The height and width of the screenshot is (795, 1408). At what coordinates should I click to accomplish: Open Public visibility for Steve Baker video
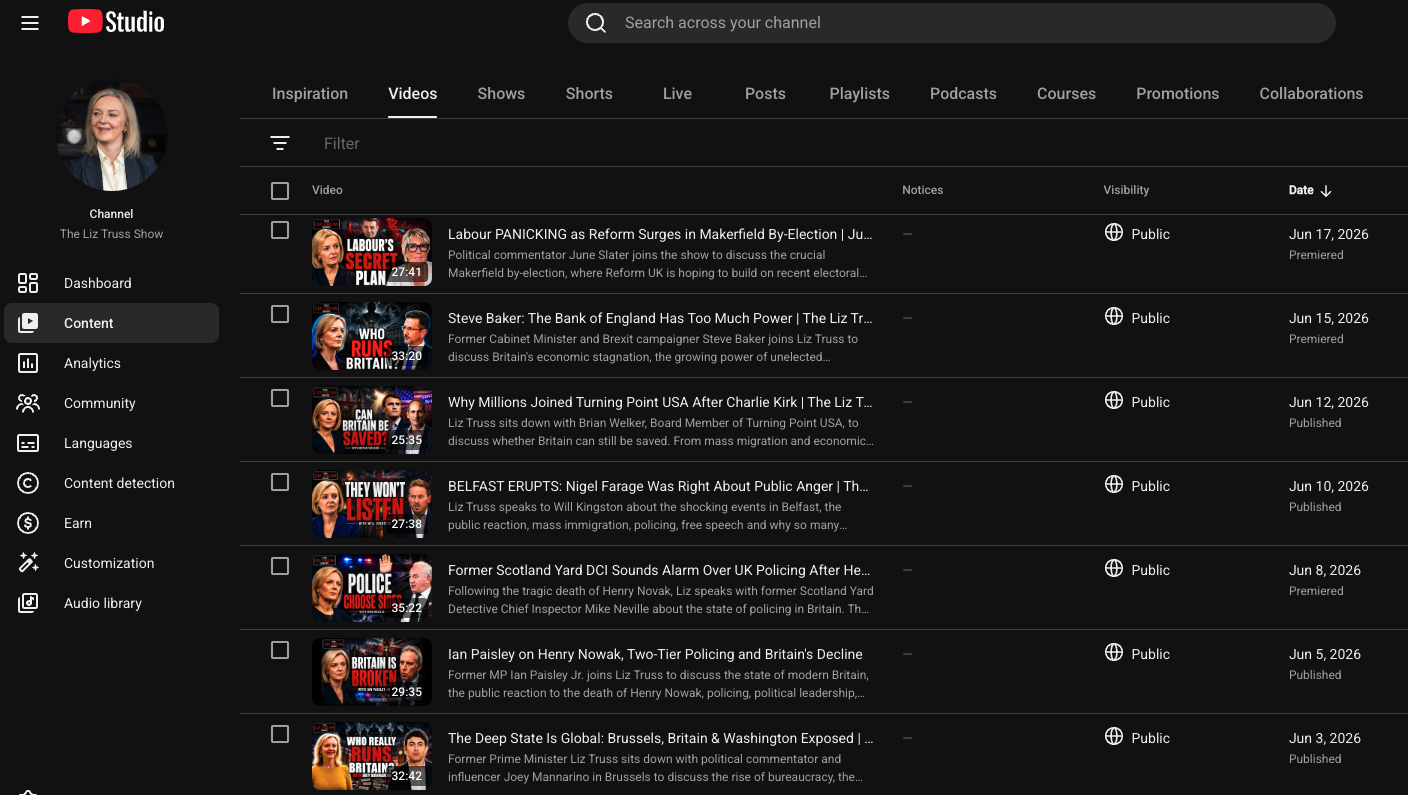tap(1150, 318)
